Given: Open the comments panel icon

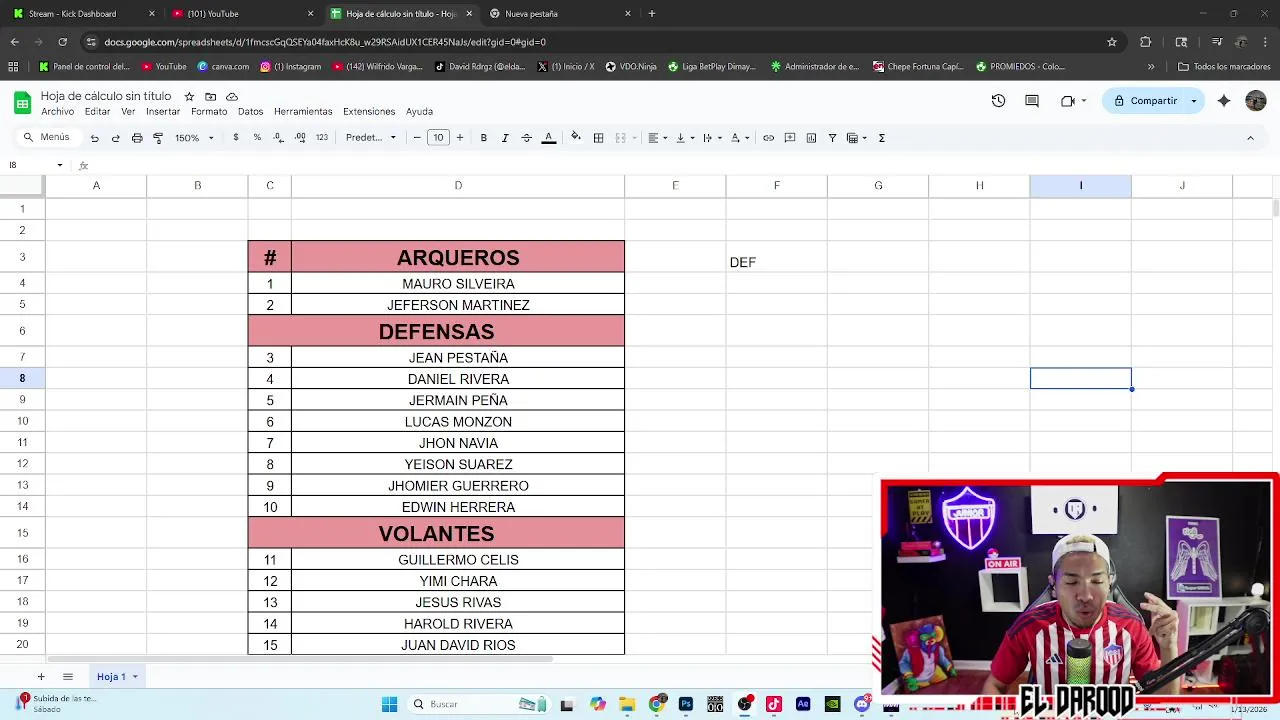Looking at the screenshot, I should tap(1032, 101).
